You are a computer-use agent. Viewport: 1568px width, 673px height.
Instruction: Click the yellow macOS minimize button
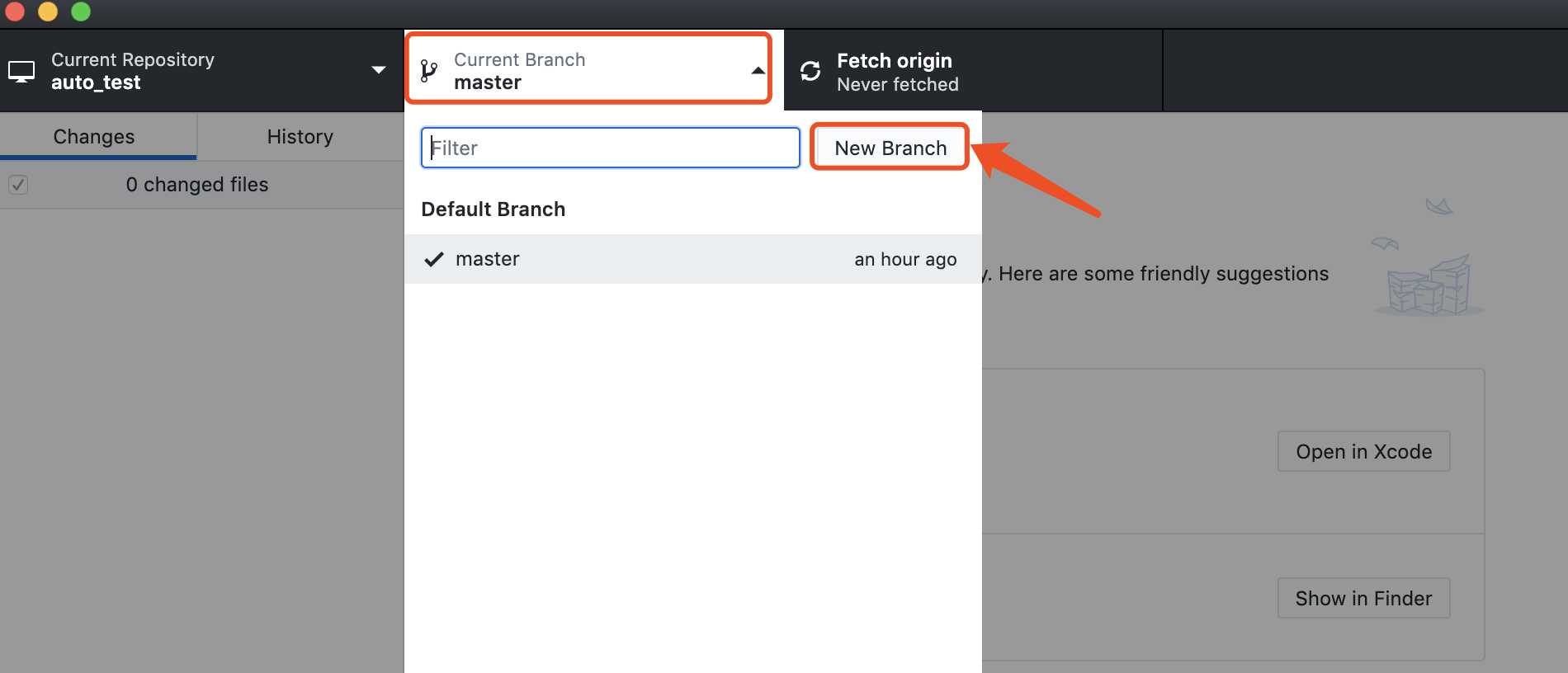point(48,11)
